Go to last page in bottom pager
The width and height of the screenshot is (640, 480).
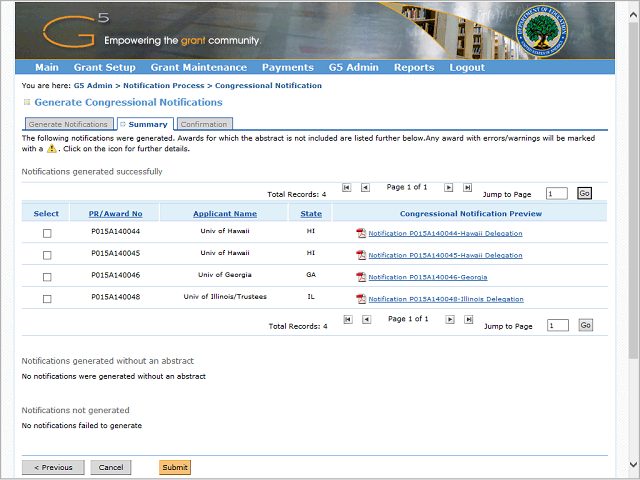[x=469, y=319]
